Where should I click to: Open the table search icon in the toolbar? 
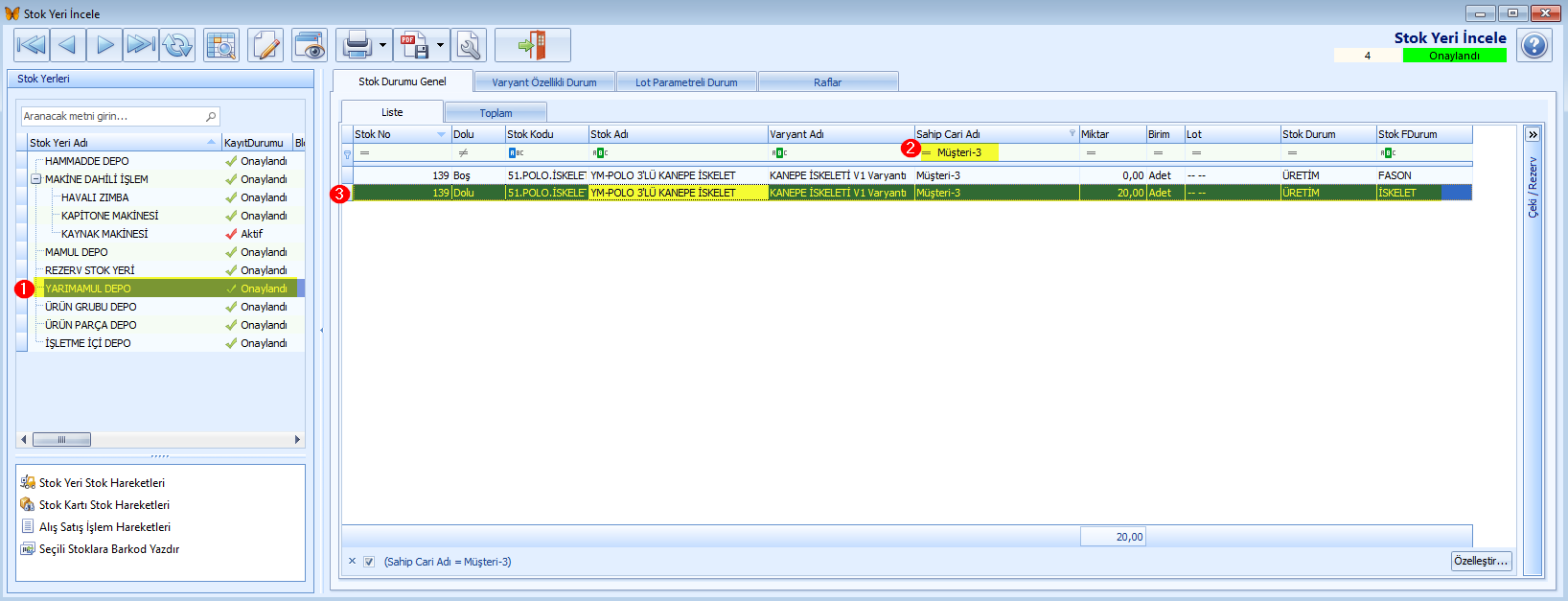221,45
